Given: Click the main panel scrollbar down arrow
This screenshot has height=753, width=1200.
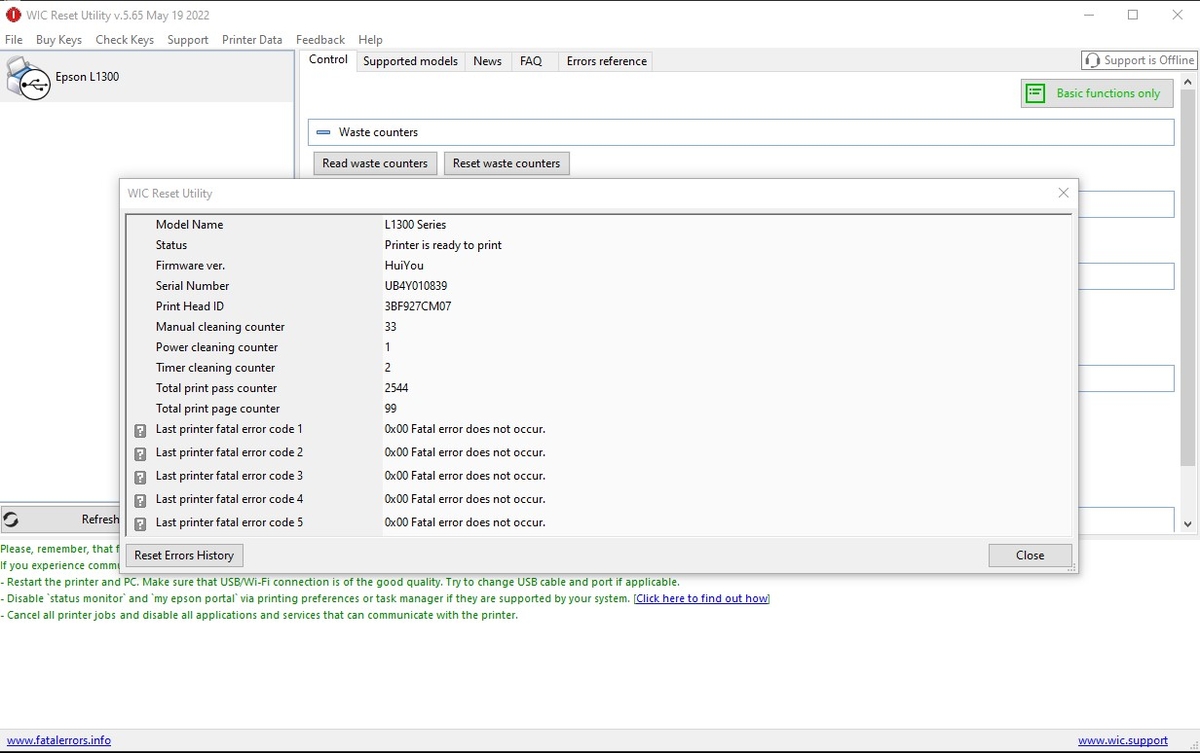Looking at the screenshot, I should [x=1188, y=524].
